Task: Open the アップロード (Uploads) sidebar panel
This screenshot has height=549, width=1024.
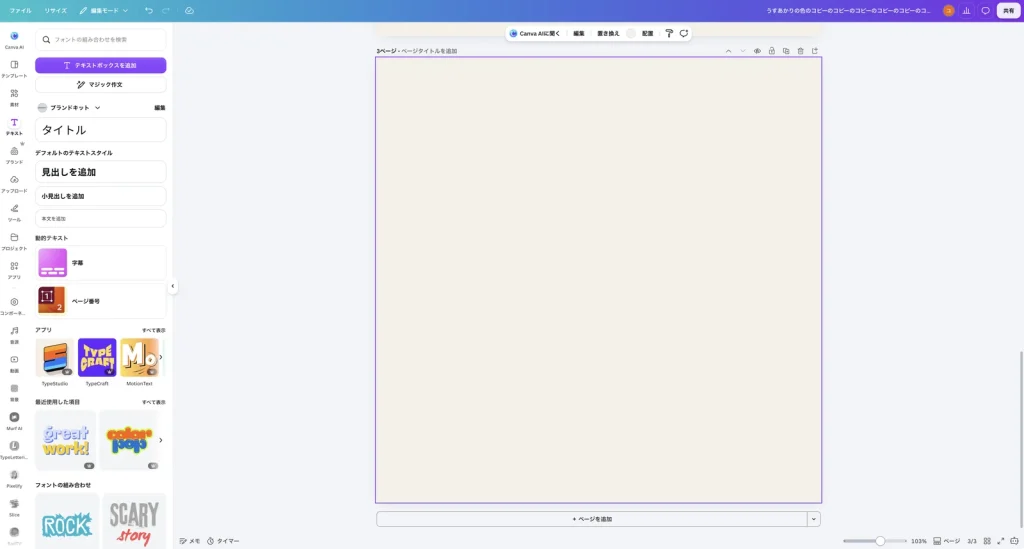Action: 14,183
